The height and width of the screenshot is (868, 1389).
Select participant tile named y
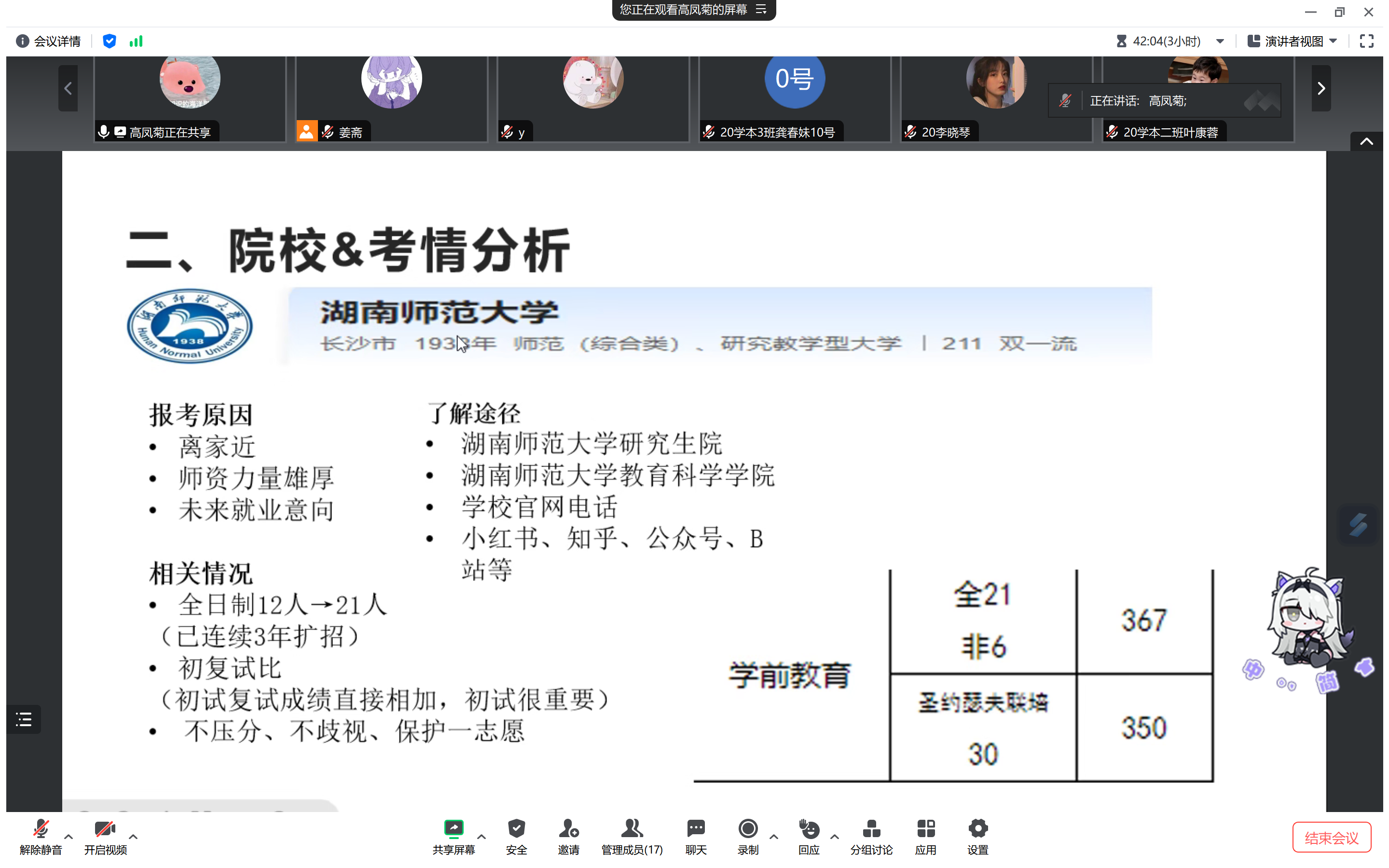pyautogui.click(x=593, y=99)
